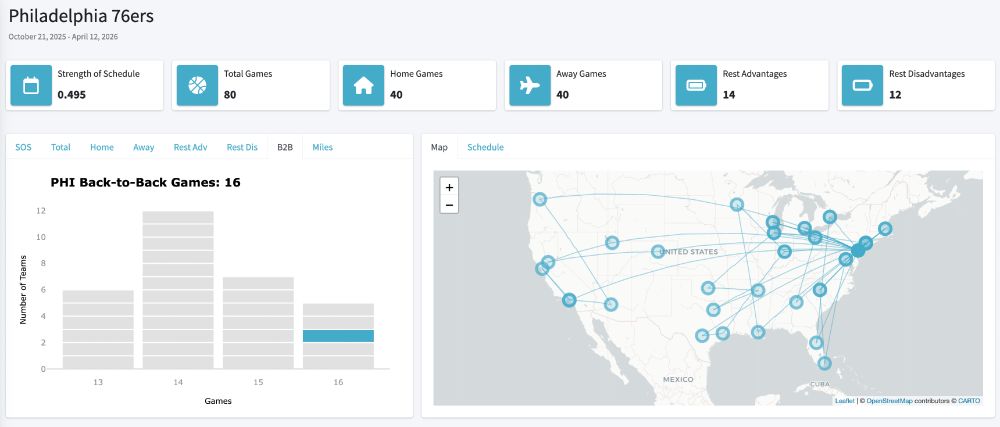The width and height of the screenshot is (1000, 427).
Task: Click the Denver marker left of UNITED STATES label
Action: pos(658,251)
